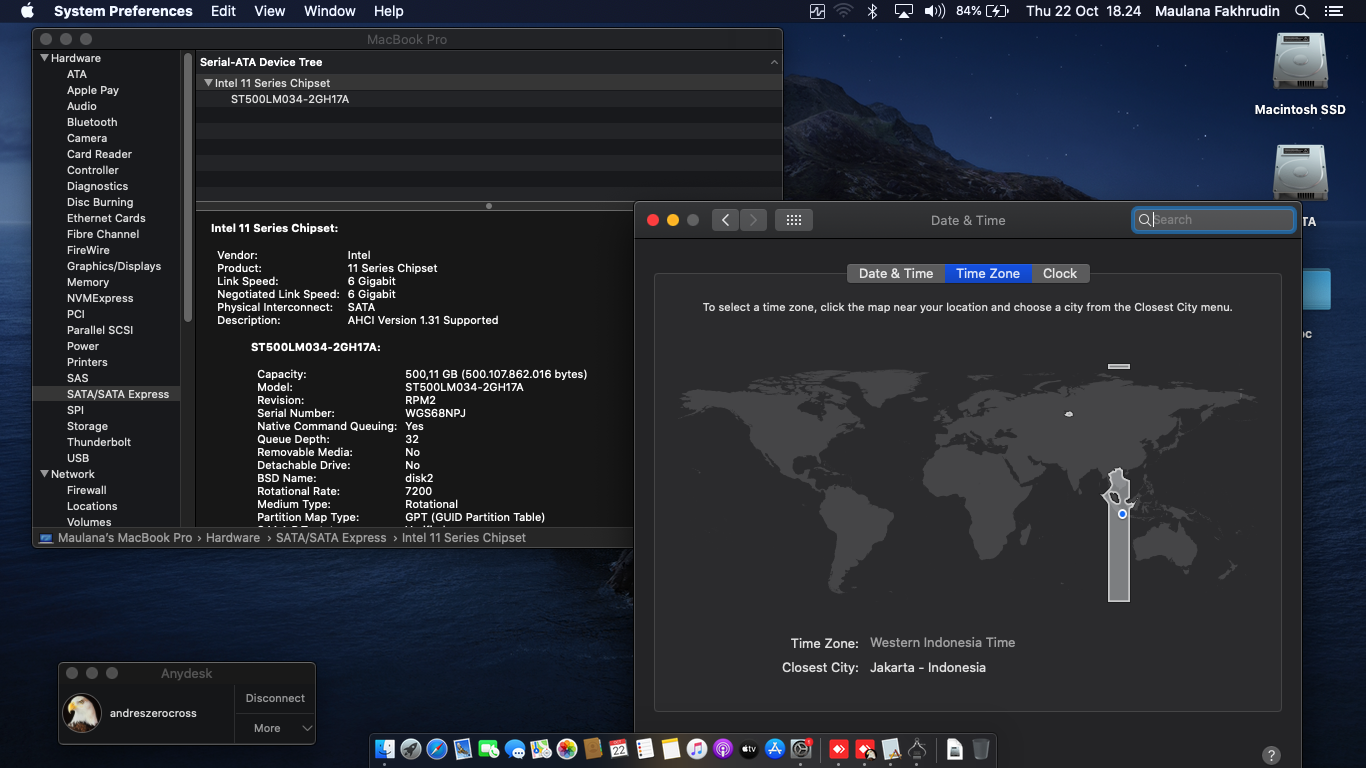Open the Window menu

[330, 11]
